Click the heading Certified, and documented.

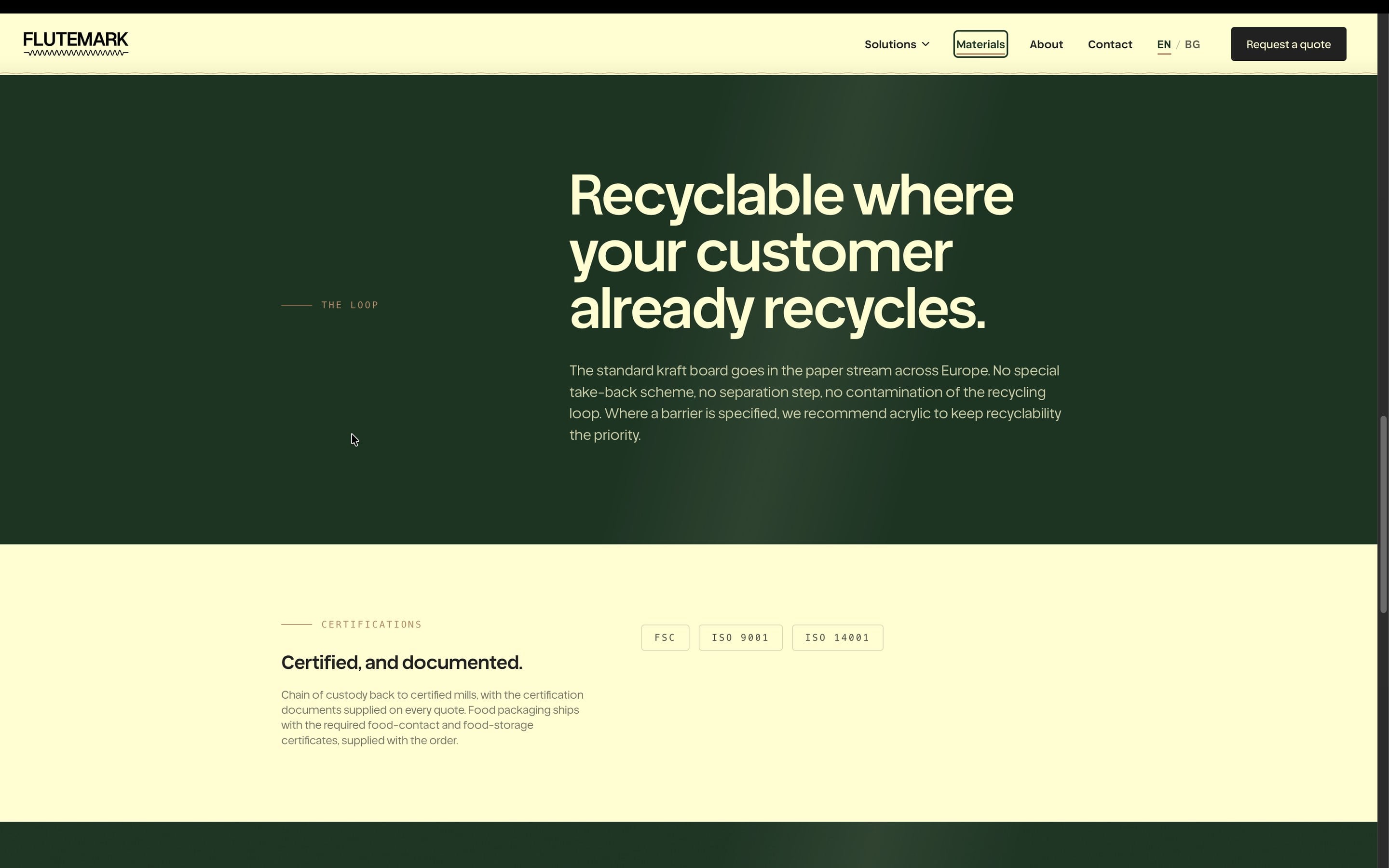401,662
